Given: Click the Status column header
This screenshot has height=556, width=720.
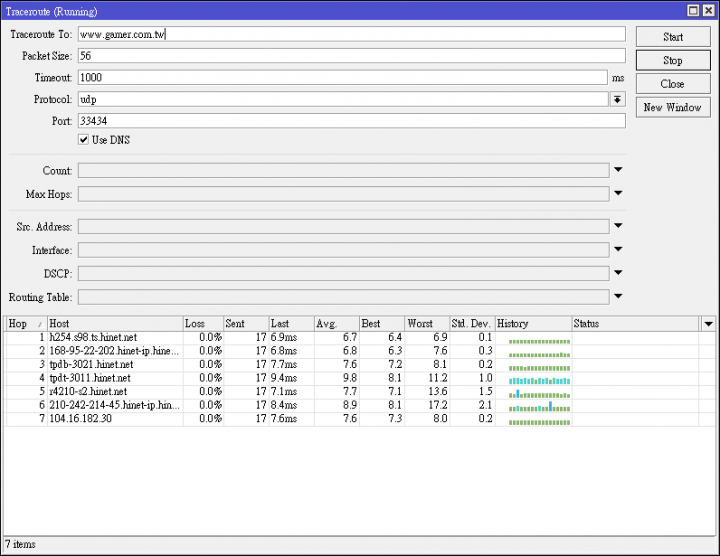Looking at the screenshot, I should click(x=636, y=324).
